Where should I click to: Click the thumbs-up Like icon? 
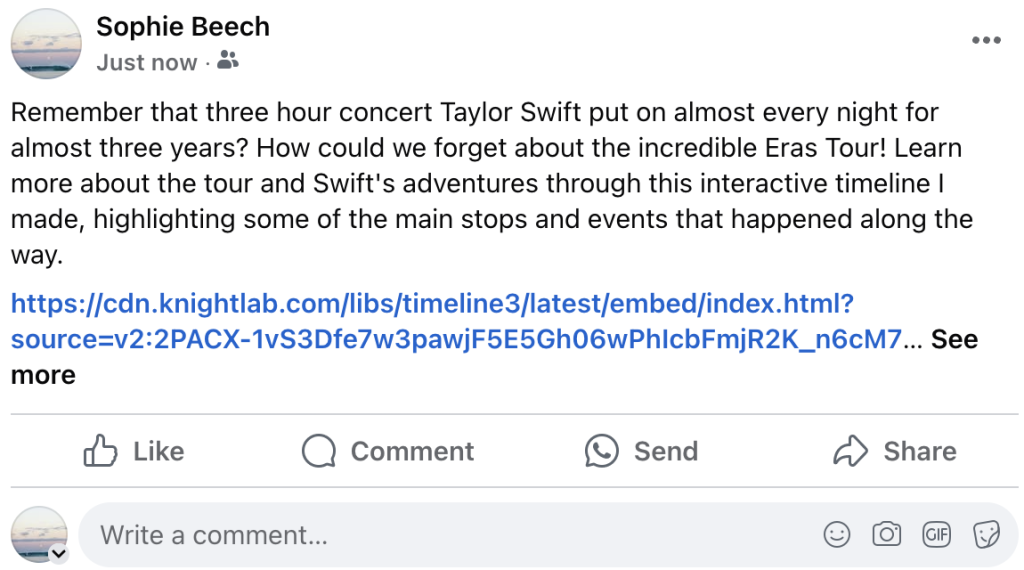100,452
